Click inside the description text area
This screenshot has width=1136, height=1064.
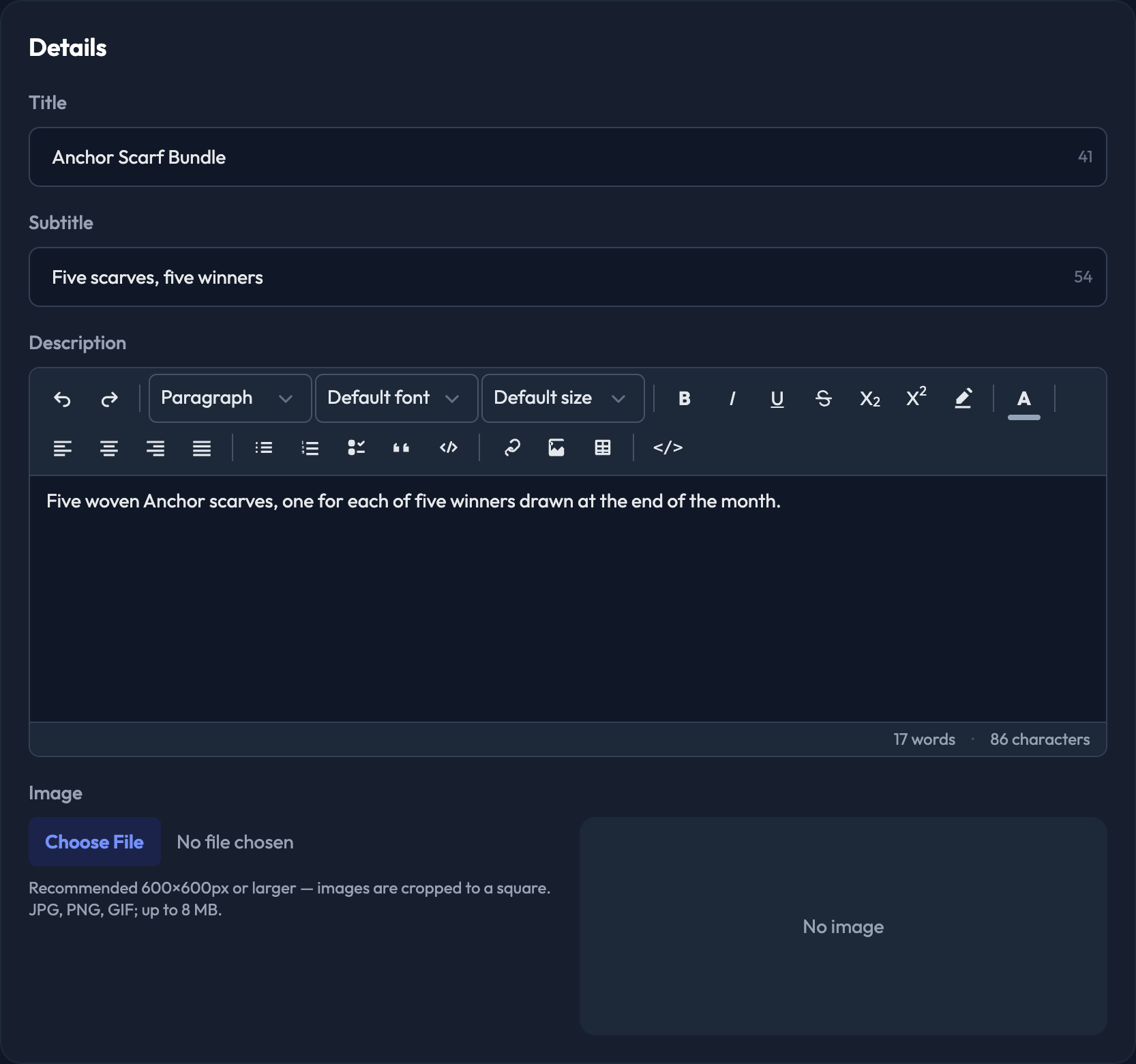567,599
